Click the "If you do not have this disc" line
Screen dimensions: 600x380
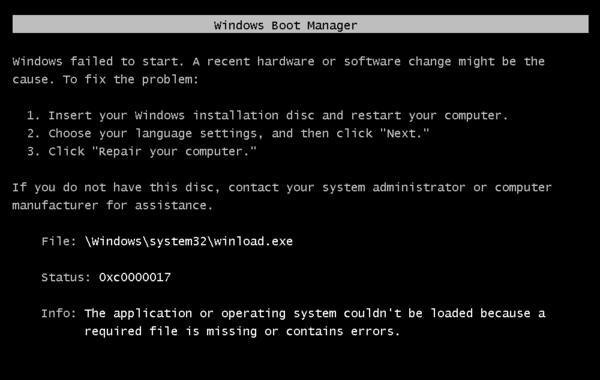[x=282, y=188]
